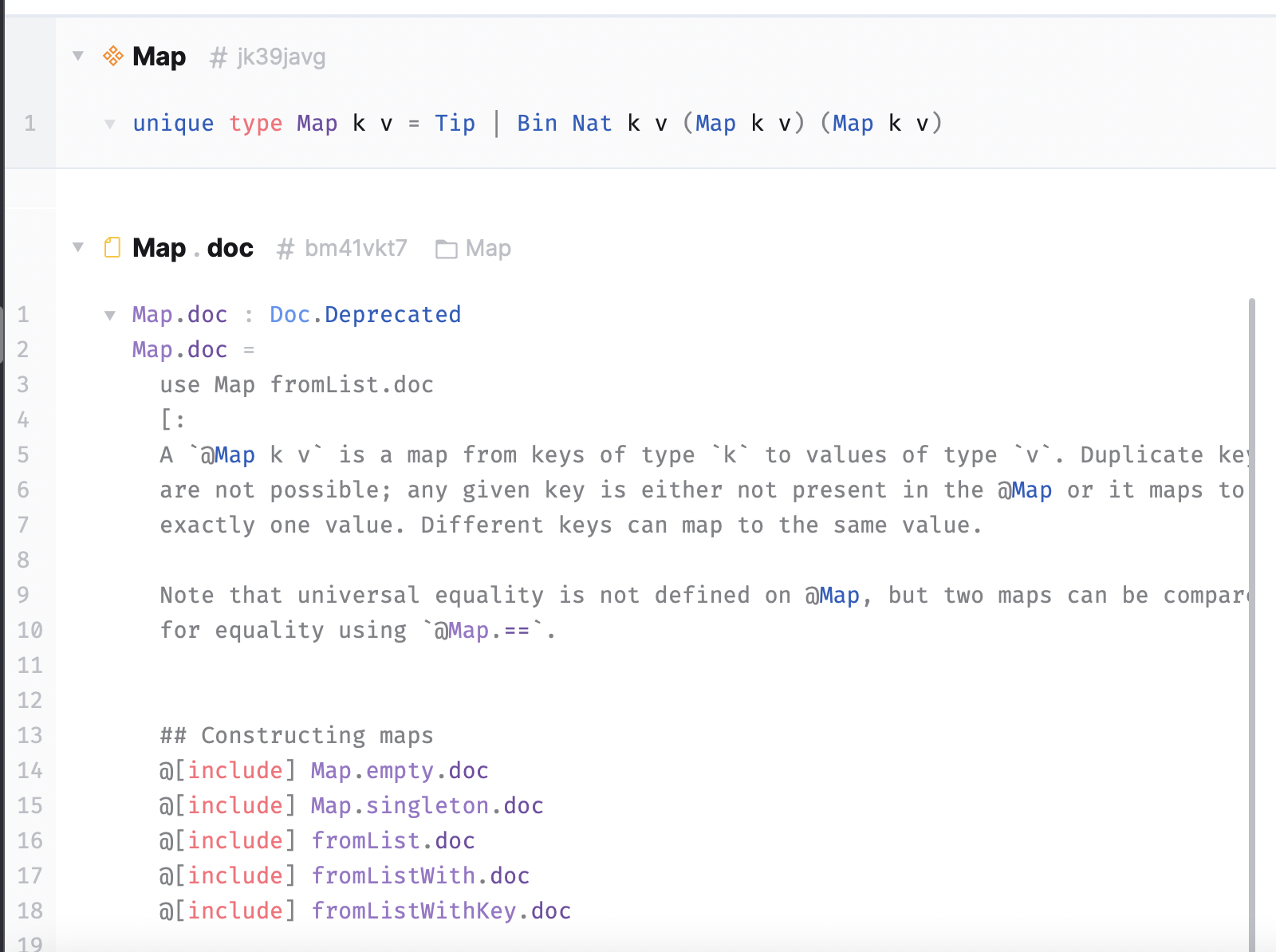Click Nat in the Bin constructor
Viewport: 1276px width, 952px height.
tap(590, 124)
